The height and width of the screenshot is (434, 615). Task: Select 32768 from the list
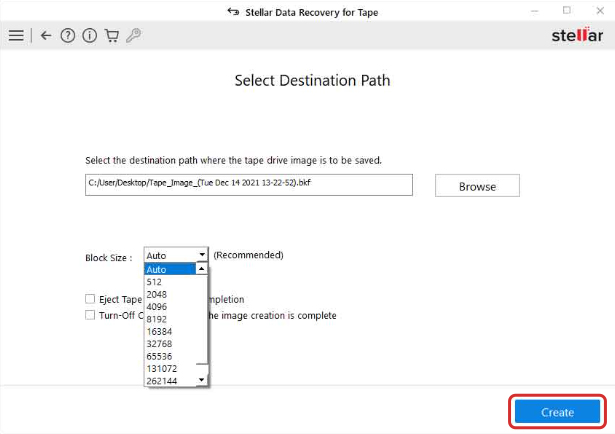(x=170, y=344)
